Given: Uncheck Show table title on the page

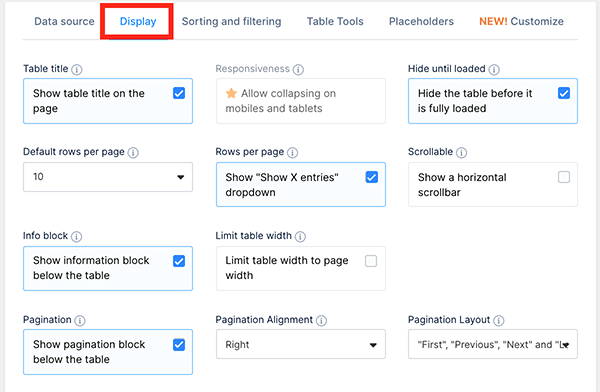Looking at the screenshot, I should (x=179, y=93).
